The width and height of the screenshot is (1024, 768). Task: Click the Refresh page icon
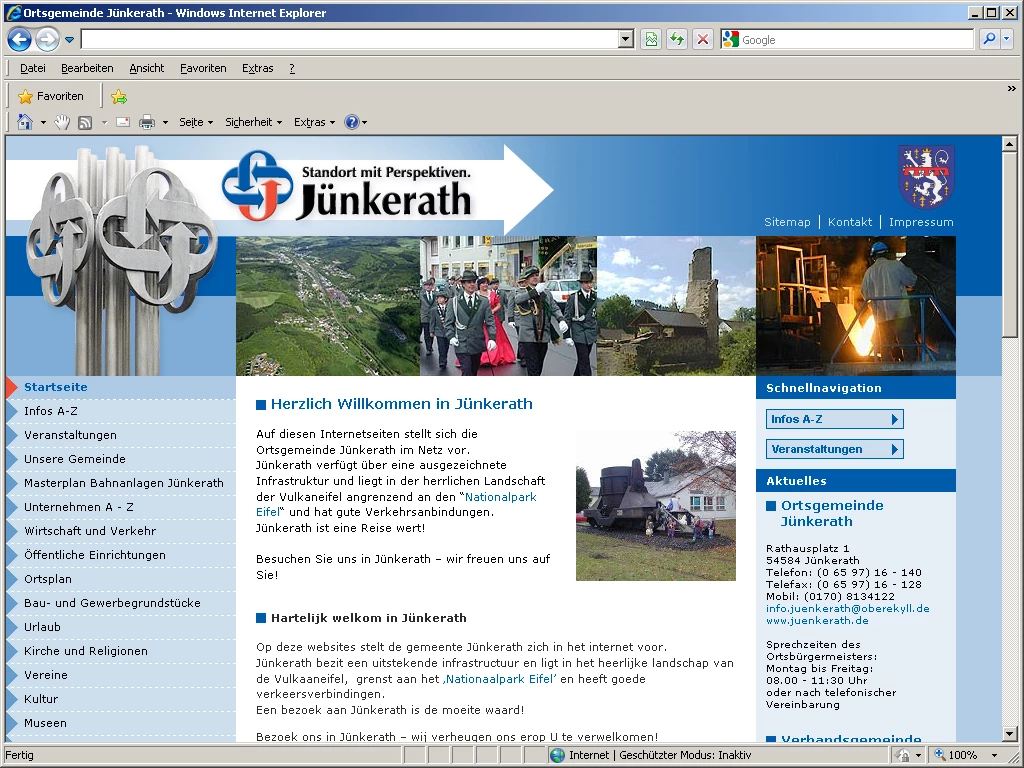tap(677, 39)
